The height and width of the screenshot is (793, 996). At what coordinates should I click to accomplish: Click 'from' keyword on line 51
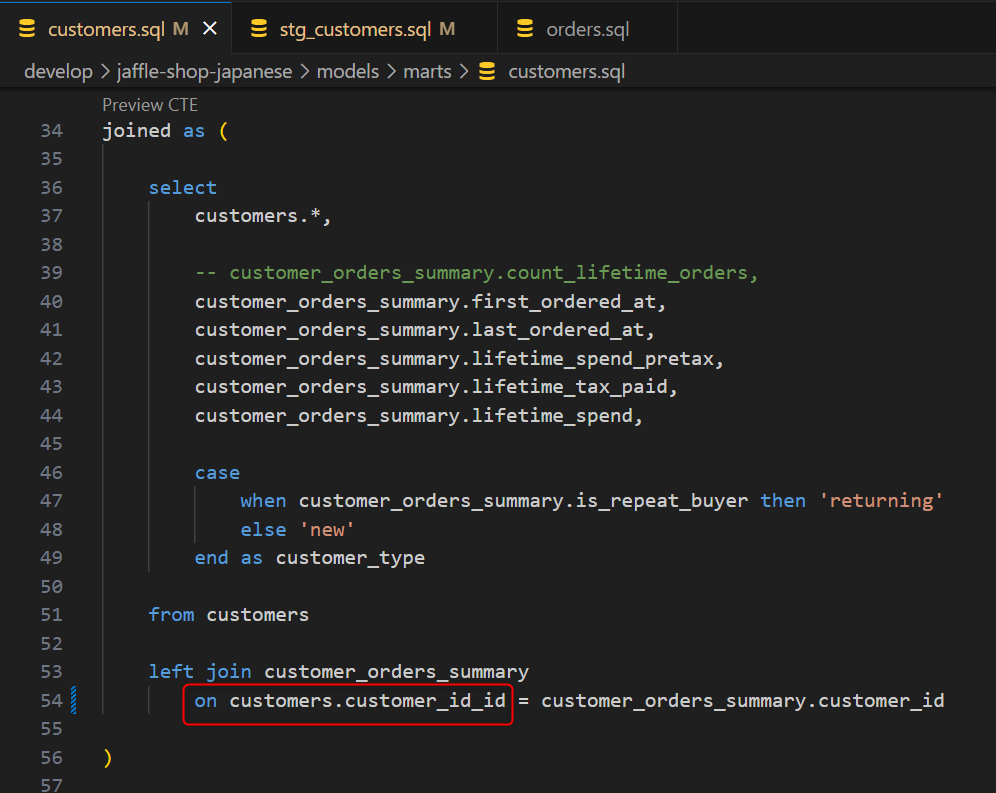point(172,615)
